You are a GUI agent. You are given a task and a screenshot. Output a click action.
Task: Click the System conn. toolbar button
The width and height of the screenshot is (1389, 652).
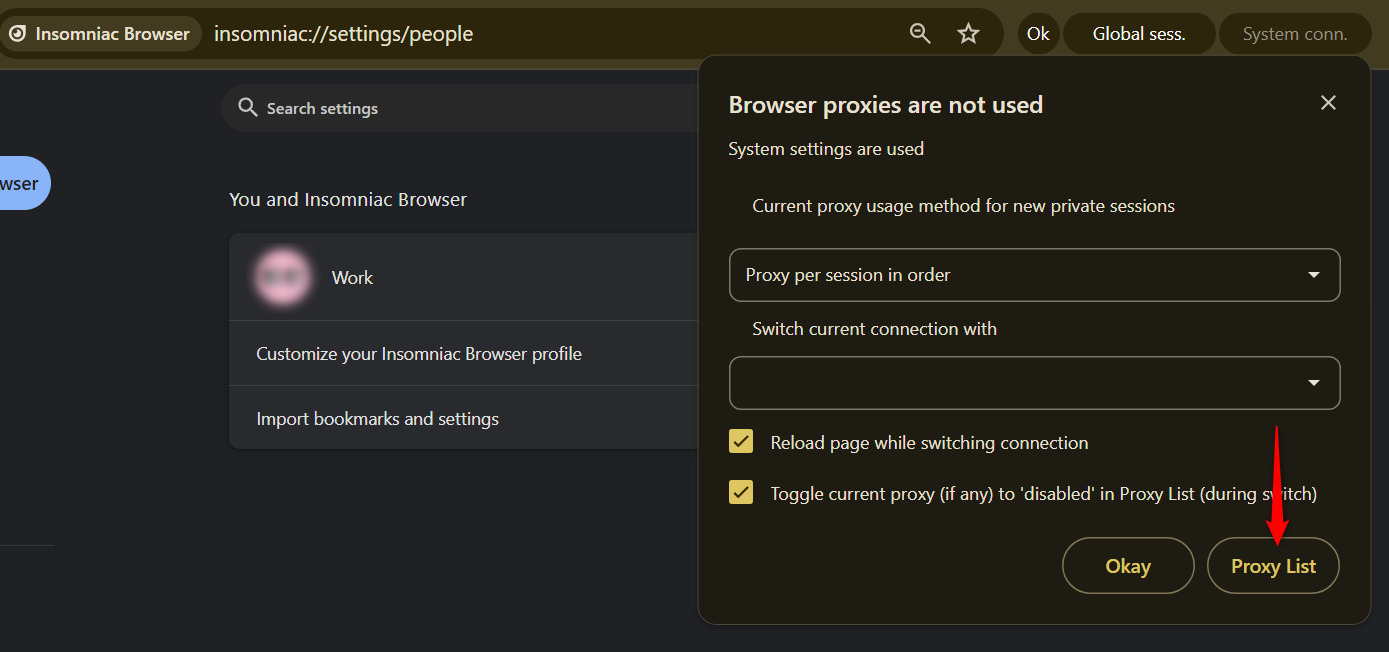(1295, 34)
